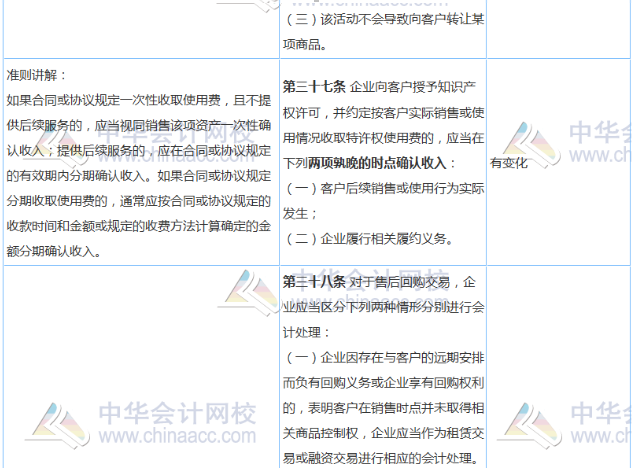Click the line '权许可，并约定按客户实际销售或使'
Image resolution: width=634 pixels, height=468 pixels.
(384, 113)
